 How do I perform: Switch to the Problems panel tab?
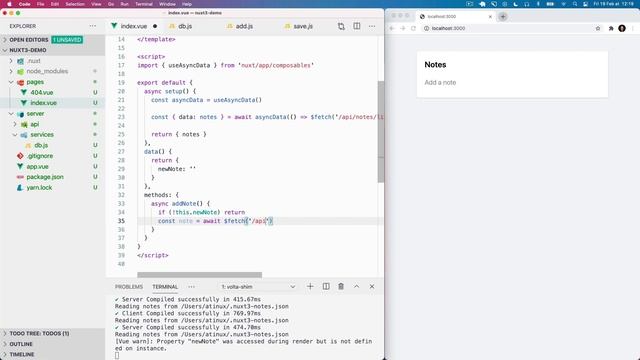click(x=129, y=287)
